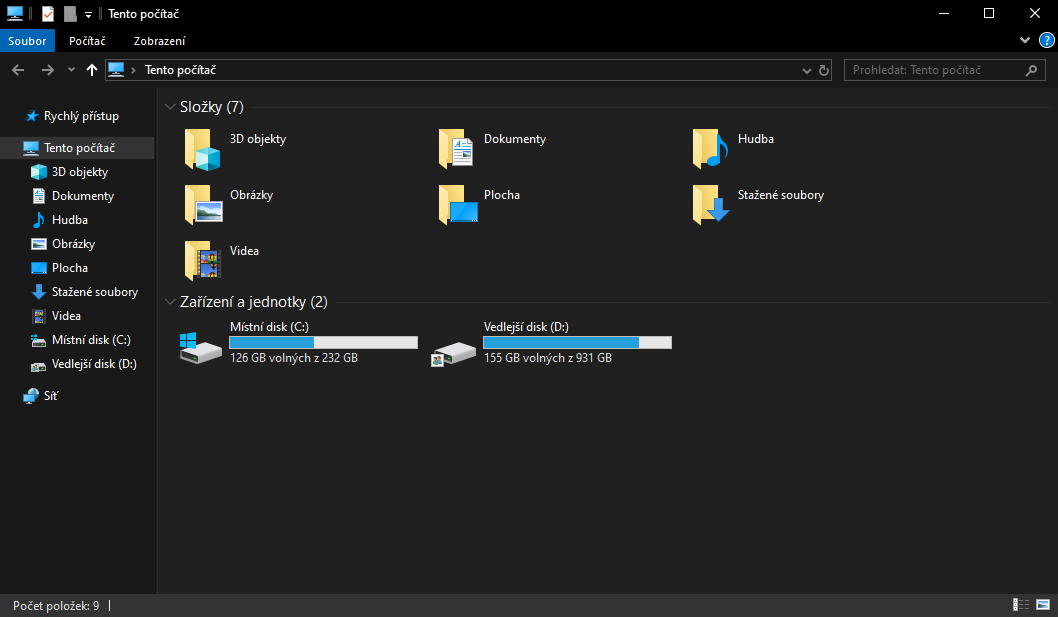Click the C: drive usage bar

(x=324, y=342)
